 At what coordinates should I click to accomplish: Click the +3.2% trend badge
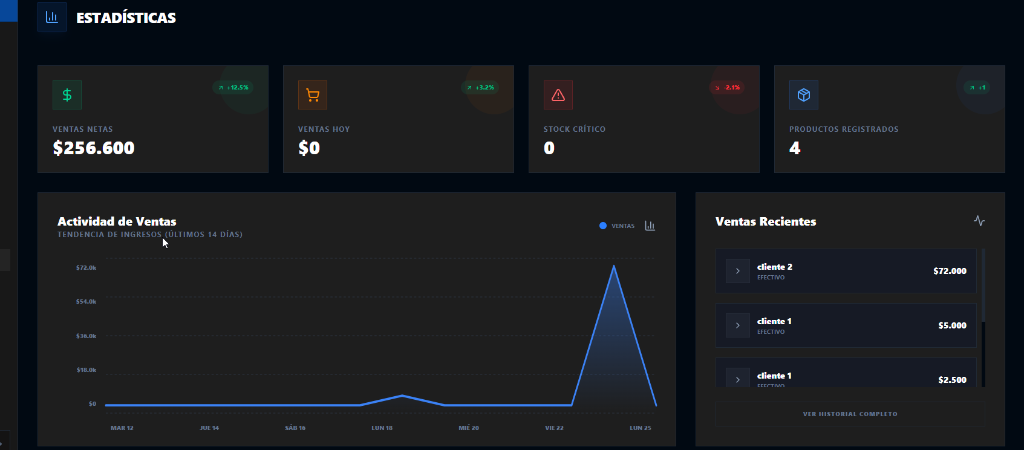[480, 87]
